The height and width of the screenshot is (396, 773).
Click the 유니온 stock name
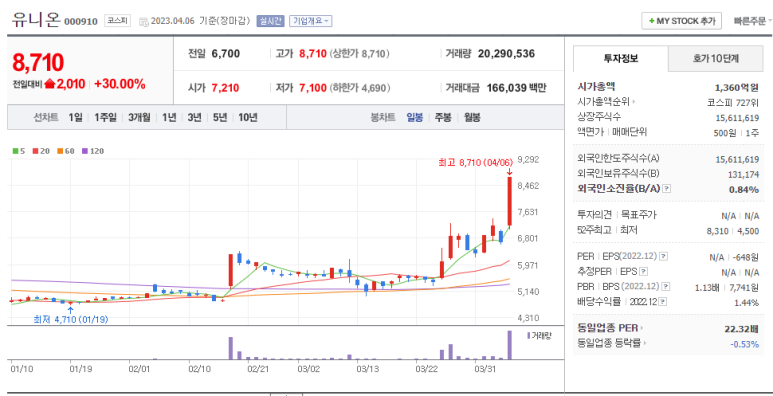(x=35, y=20)
